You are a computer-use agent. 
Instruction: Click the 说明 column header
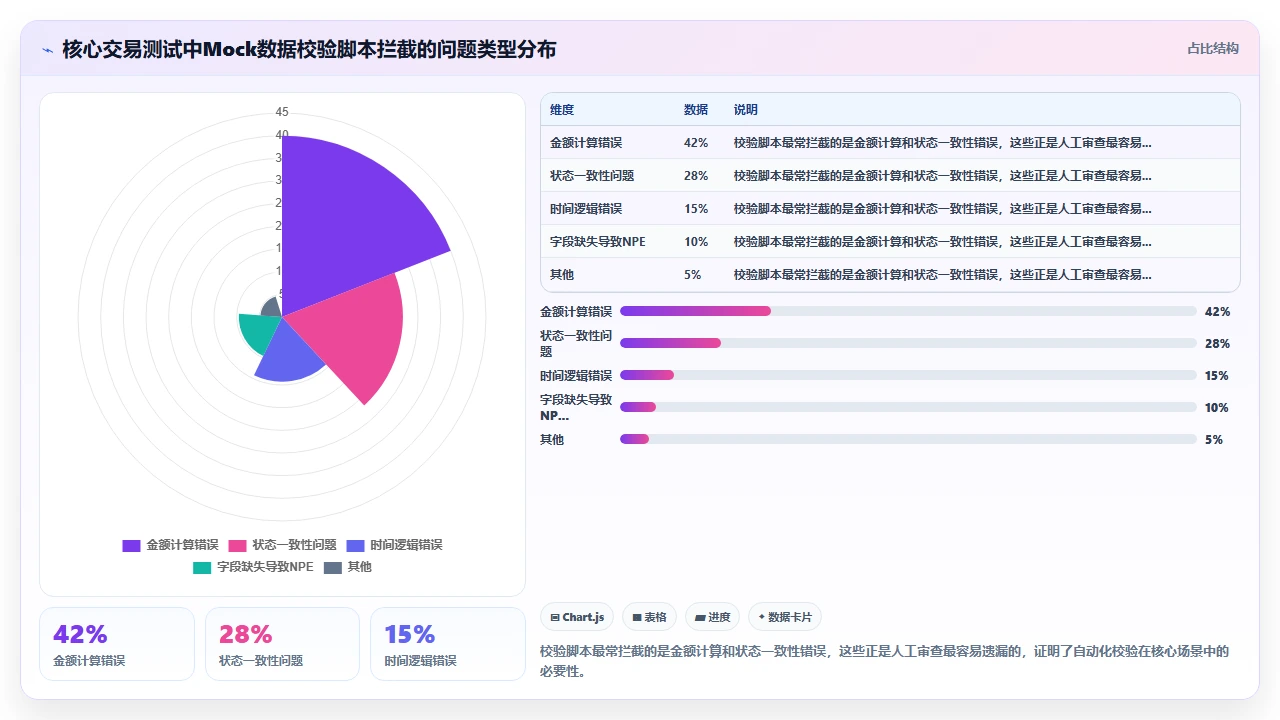[x=746, y=110]
